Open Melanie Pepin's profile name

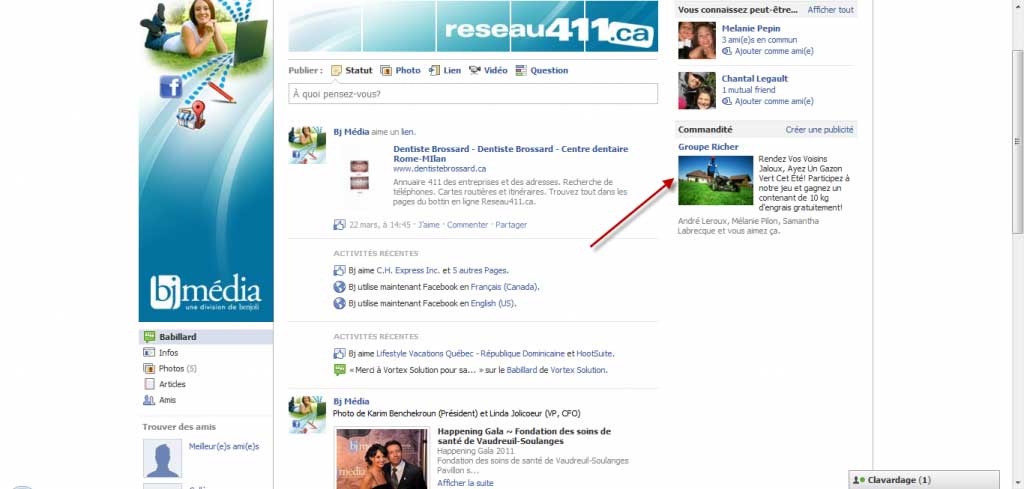point(751,29)
